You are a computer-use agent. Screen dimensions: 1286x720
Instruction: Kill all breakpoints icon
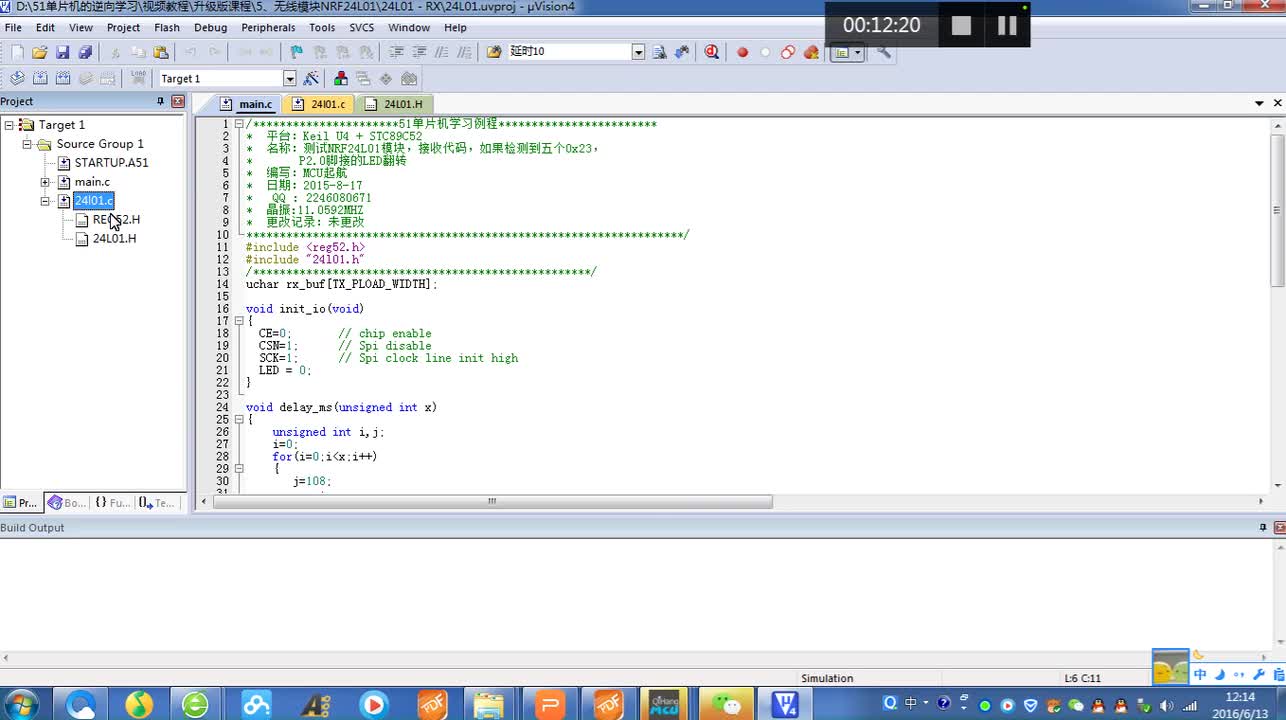(811, 52)
